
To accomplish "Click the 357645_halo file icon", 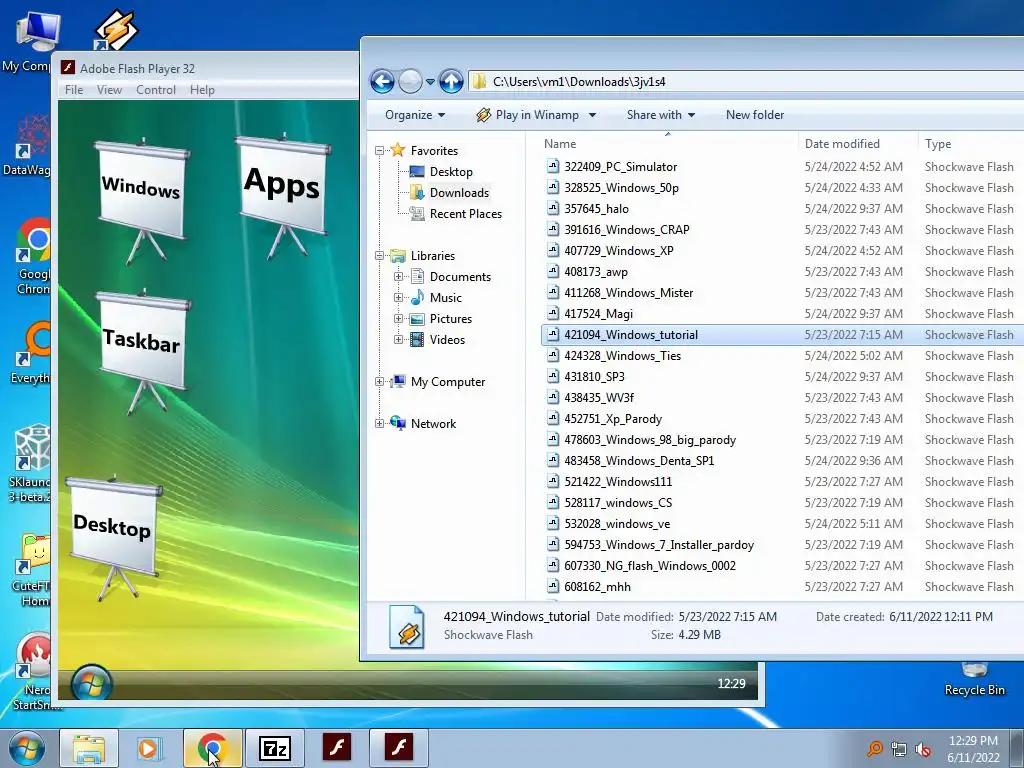I will [x=553, y=208].
